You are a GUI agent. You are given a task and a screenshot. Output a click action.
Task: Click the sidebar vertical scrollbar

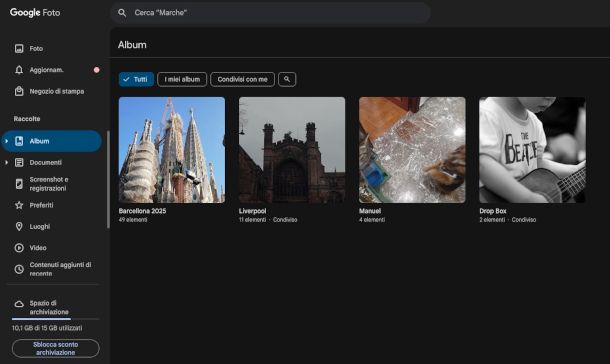point(108,180)
